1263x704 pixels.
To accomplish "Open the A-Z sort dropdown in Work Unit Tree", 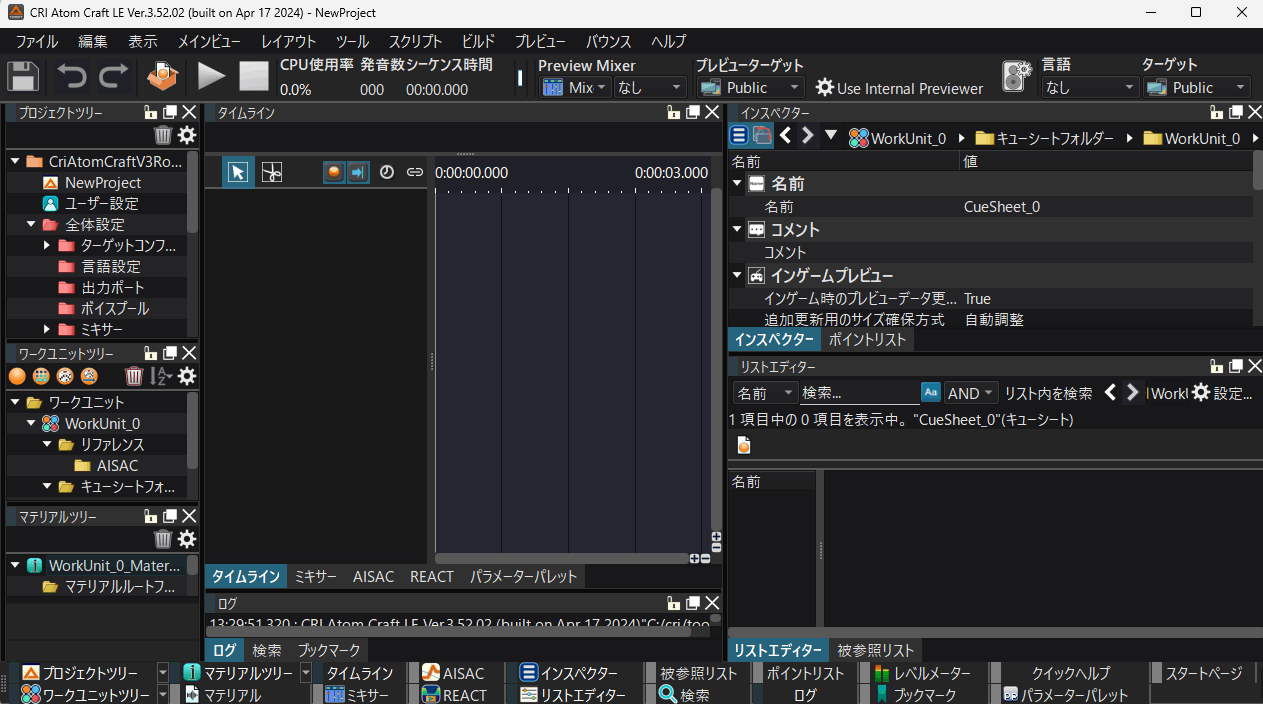I will coord(162,376).
